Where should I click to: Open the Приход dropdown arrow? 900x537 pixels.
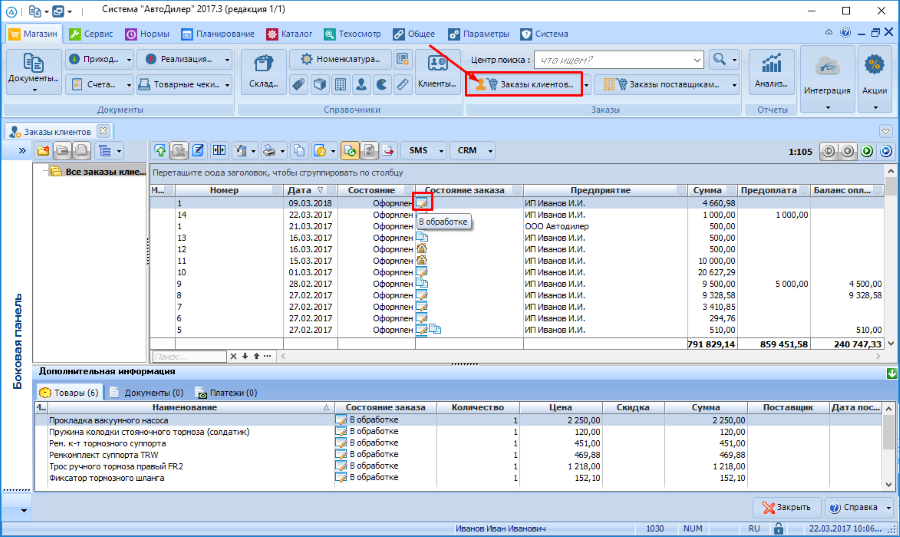pyautogui.click(x=129, y=60)
